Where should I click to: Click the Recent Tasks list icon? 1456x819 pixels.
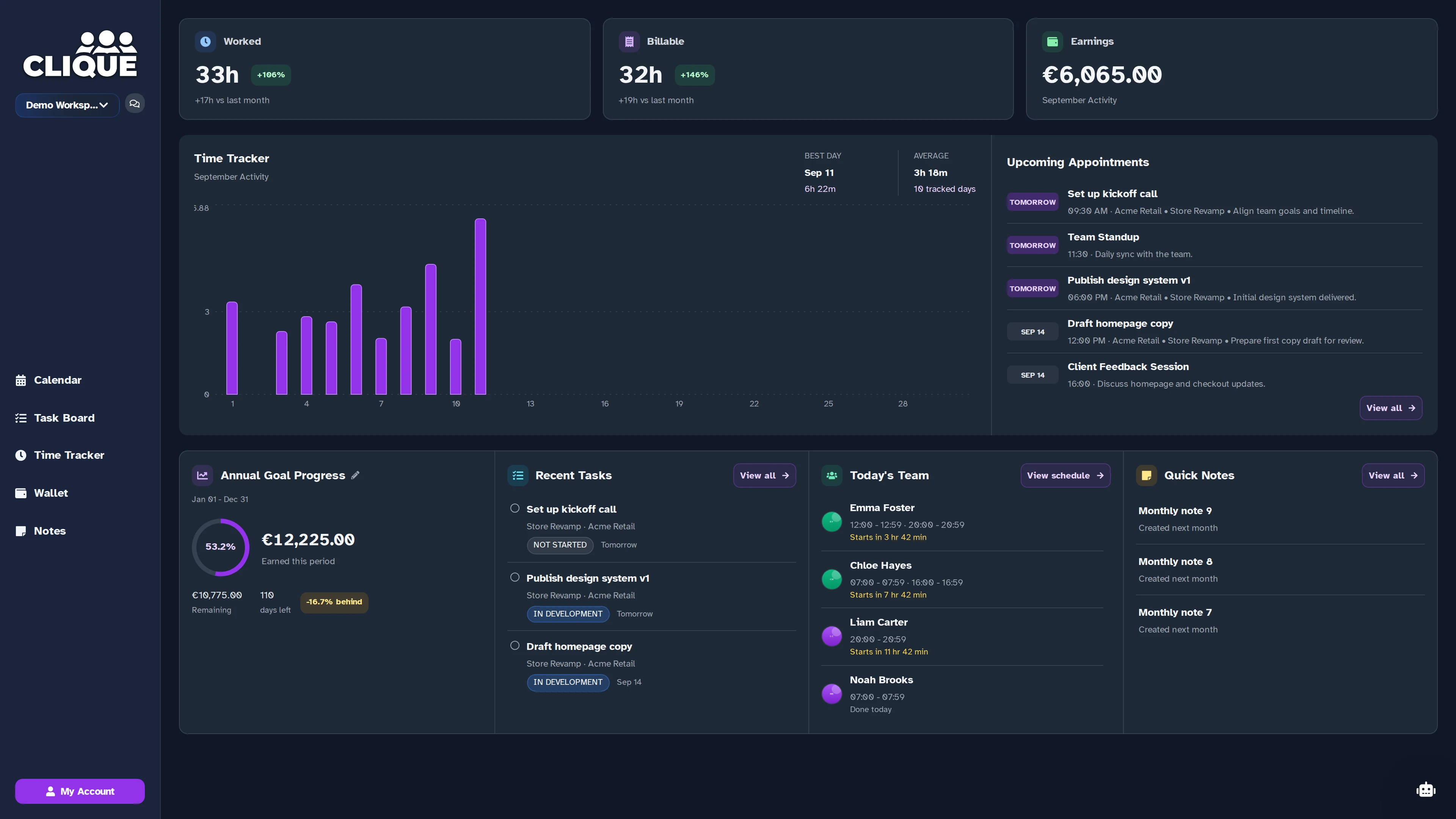pyautogui.click(x=518, y=475)
